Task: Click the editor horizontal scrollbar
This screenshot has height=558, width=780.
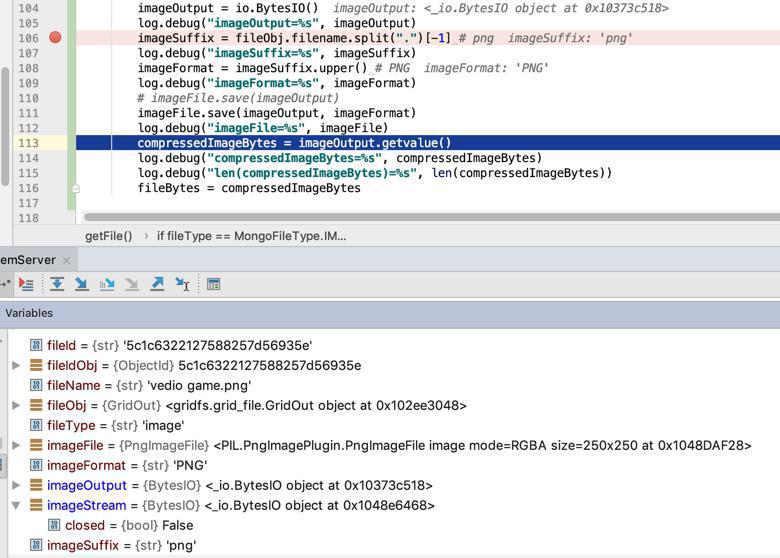Action: (x=432, y=217)
